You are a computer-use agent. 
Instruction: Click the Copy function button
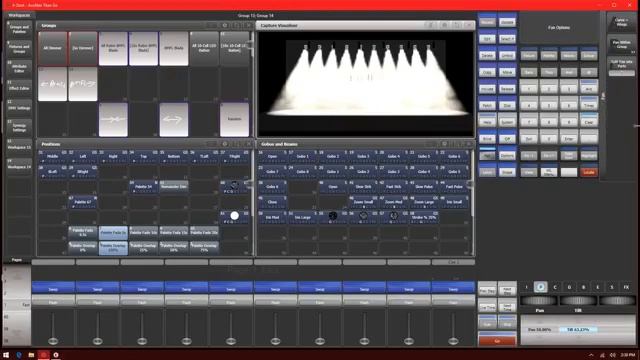click(487, 72)
